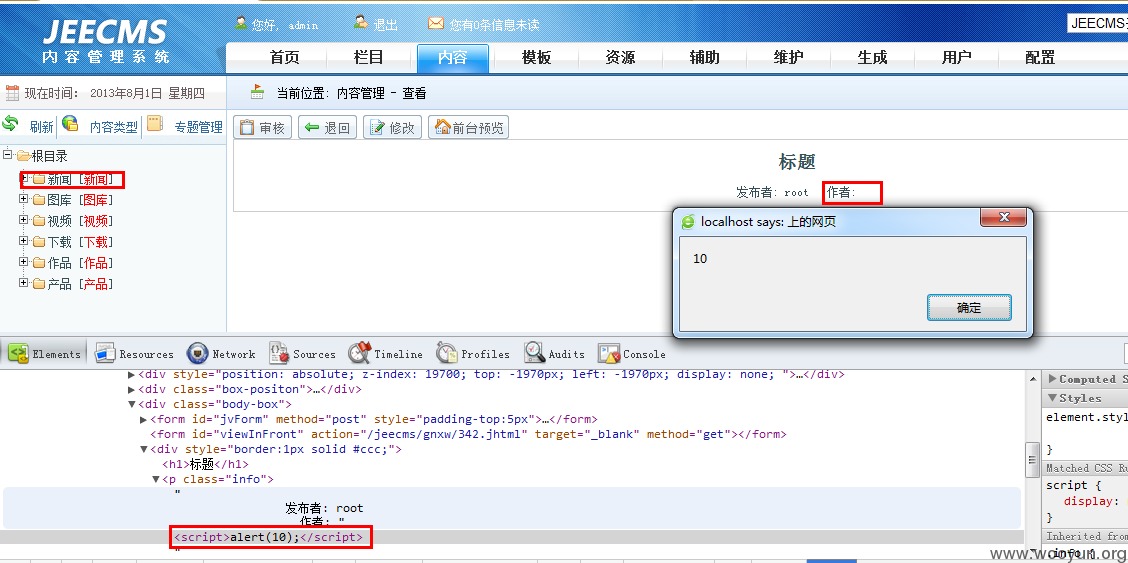Click the folder icon beside 专题管理
The height and width of the screenshot is (563, 1128).
point(155,123)
